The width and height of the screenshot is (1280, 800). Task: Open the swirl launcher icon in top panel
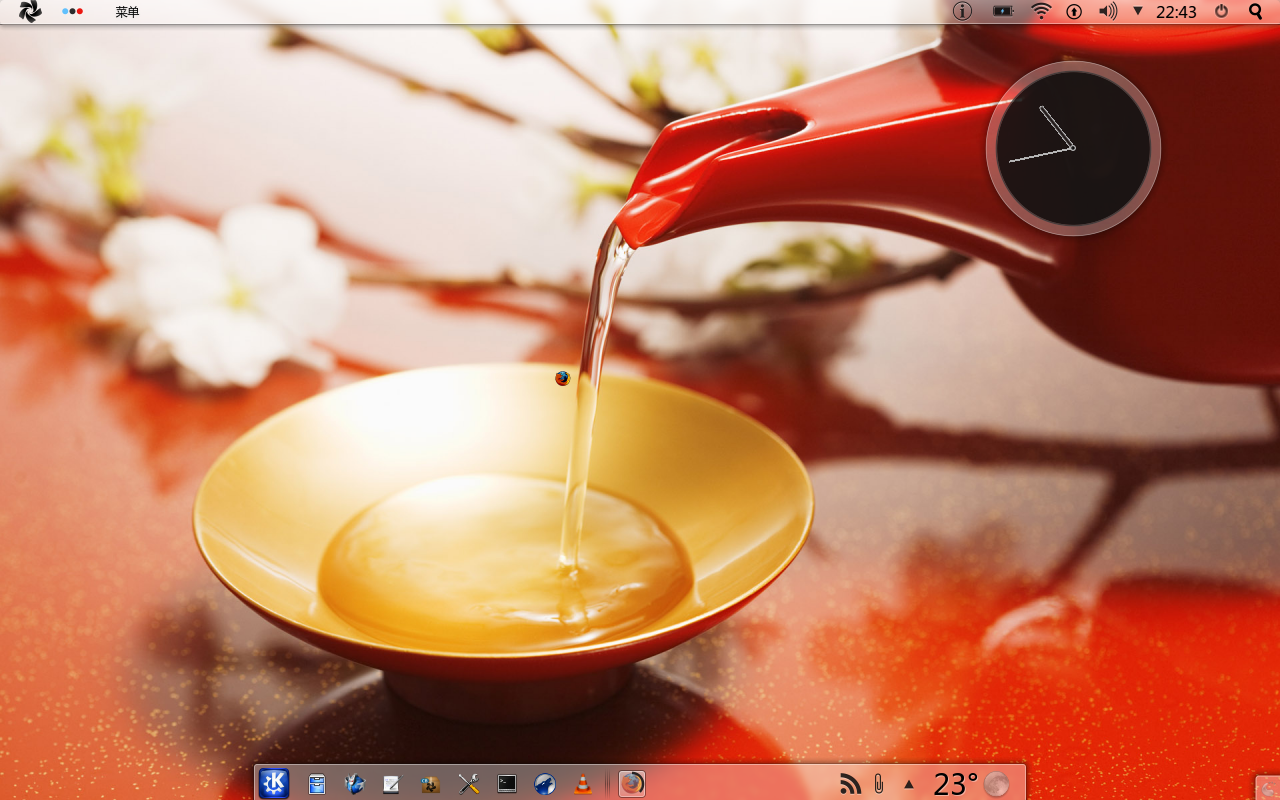pos(30,12)
